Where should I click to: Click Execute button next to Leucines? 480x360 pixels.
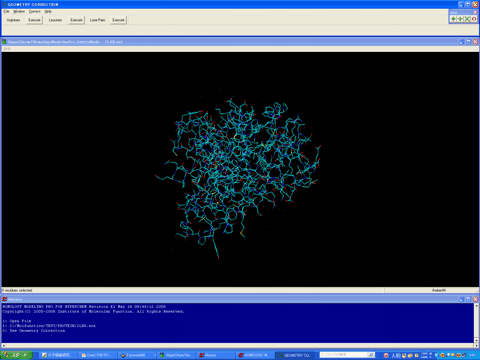click(76, 20)
